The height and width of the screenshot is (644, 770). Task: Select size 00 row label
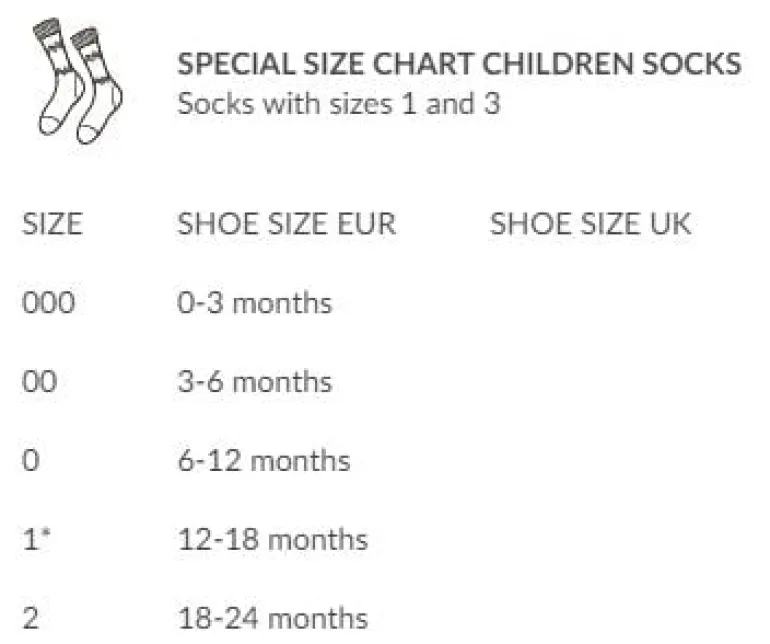39,382
